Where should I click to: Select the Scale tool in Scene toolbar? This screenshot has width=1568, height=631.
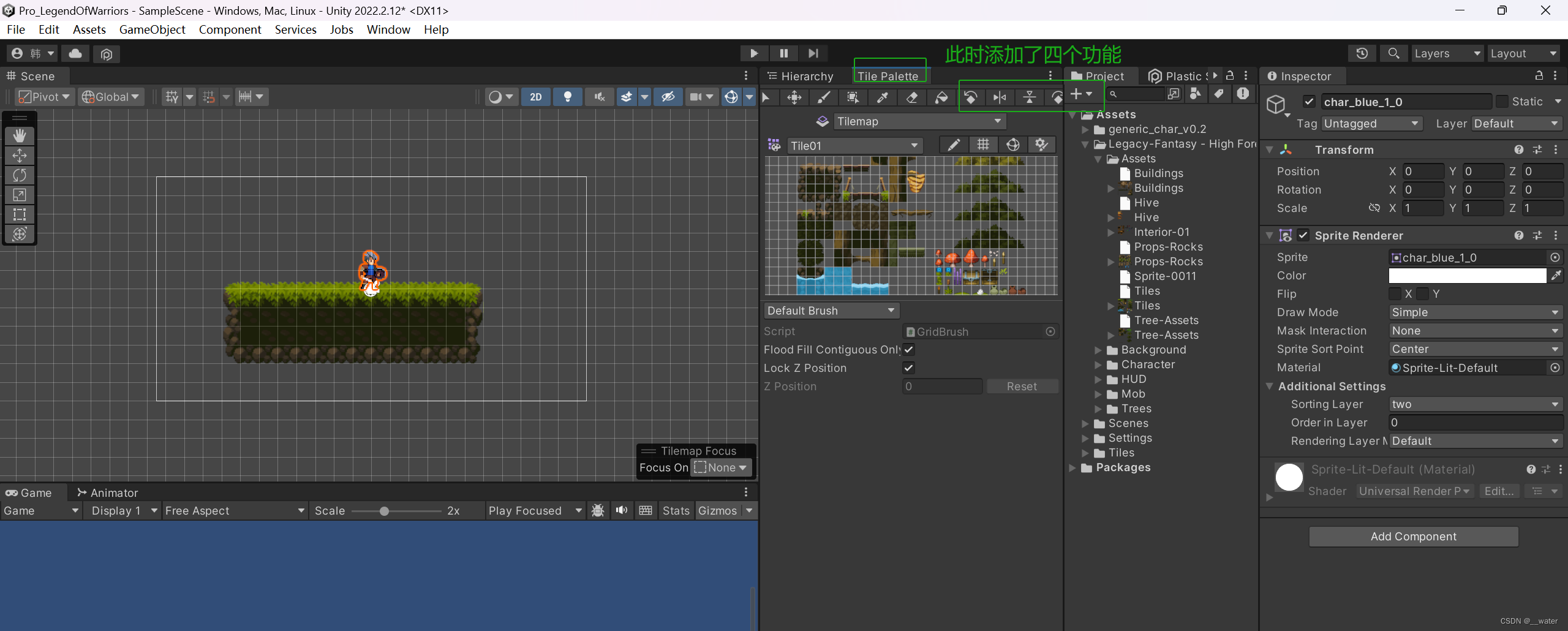click(x=20, y=195)
